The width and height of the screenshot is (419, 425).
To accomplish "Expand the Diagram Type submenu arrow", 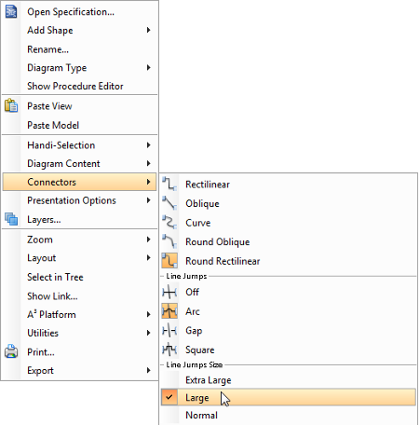I will tap(148, 68).
